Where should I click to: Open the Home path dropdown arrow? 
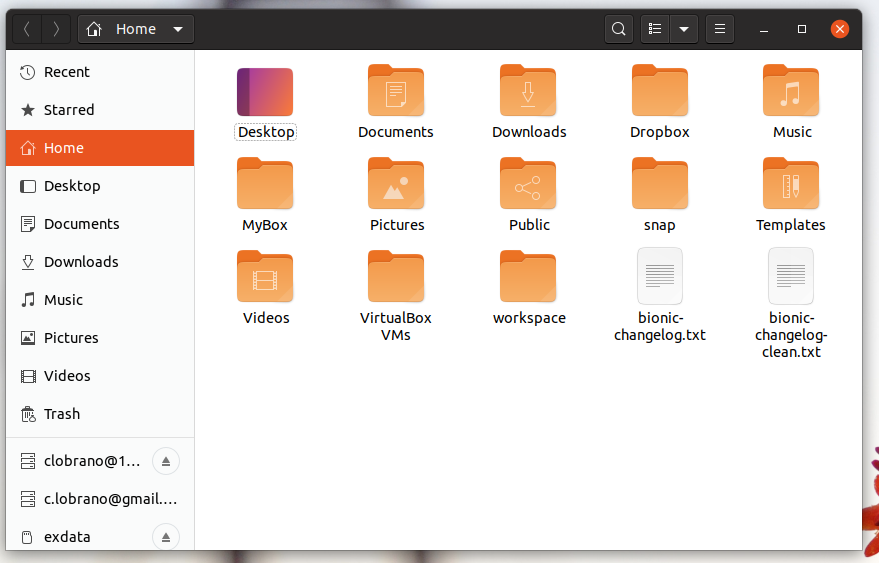click(x=178, y=29)
